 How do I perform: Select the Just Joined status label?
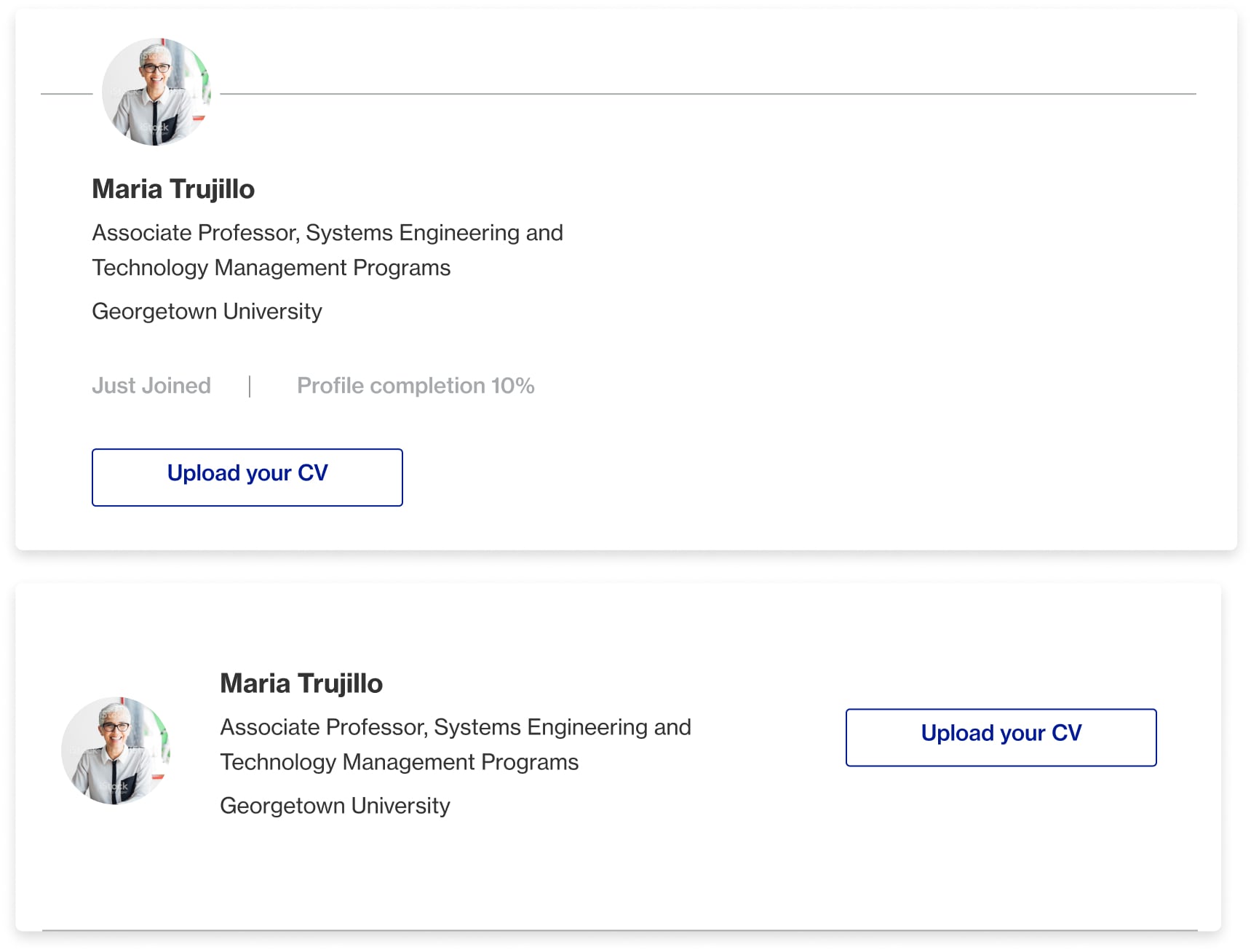(x=151, y=386)
